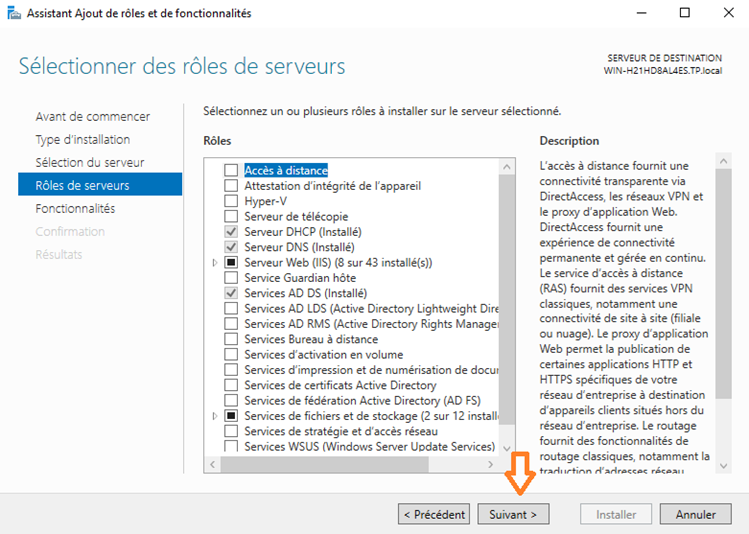
Task: Click the Suivant button
Action: 514,514
